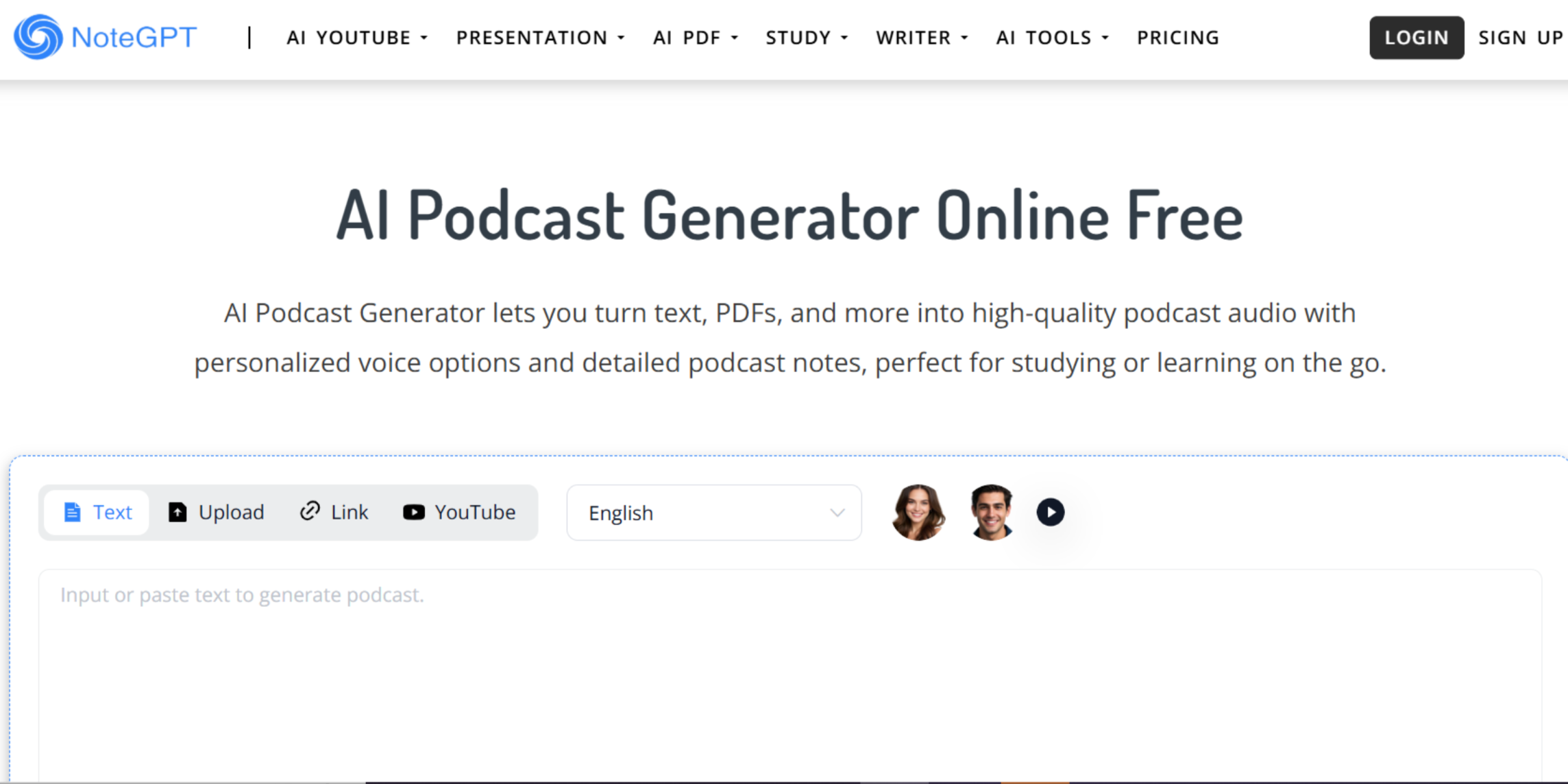This screenshot has width=1568, height=784.
Task: Click the Sign Up link
Action: tap(1520, 38)
